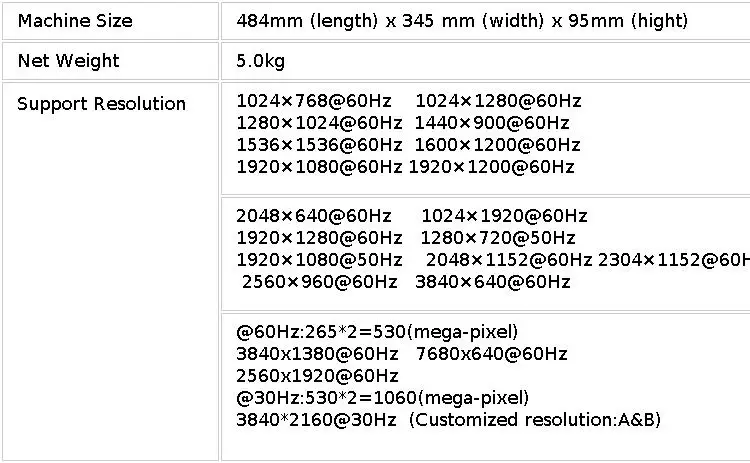
Task: Click the 3840×640@60Hz entry
Action: (x=493, y=282)
